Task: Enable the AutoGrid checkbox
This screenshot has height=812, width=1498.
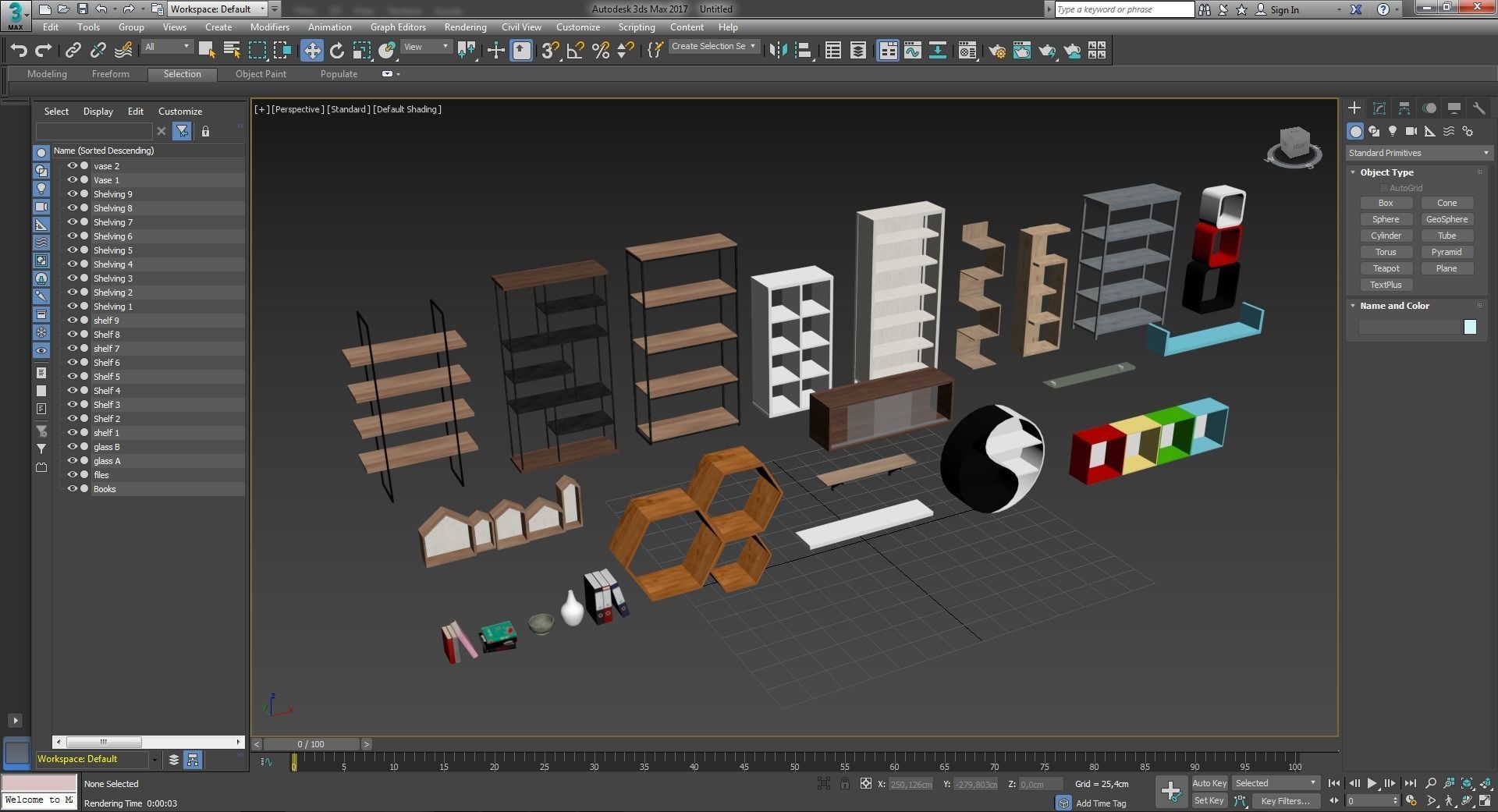Action: click(x=1384, y=188)
